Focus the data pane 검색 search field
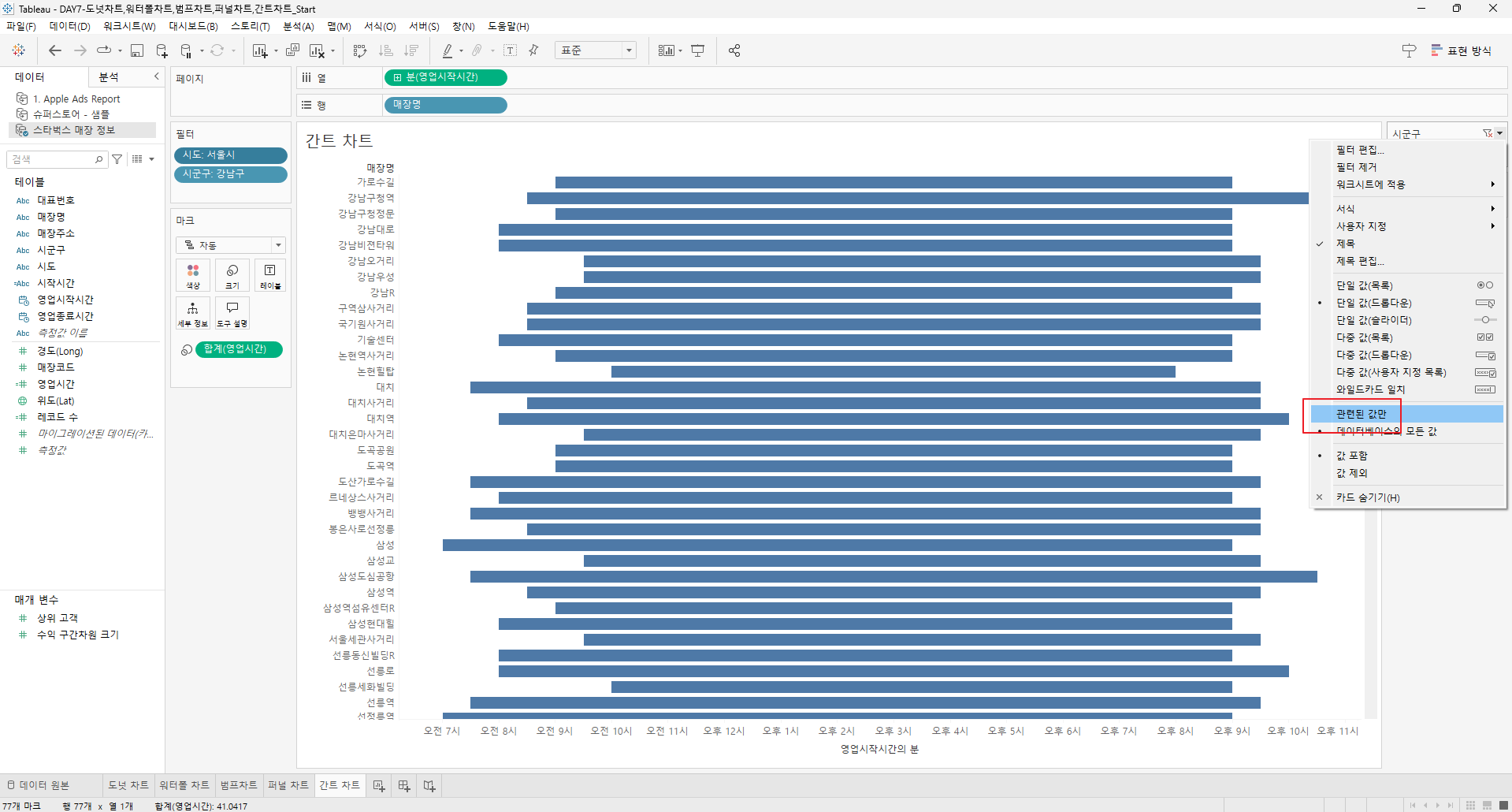 (57, 159)
